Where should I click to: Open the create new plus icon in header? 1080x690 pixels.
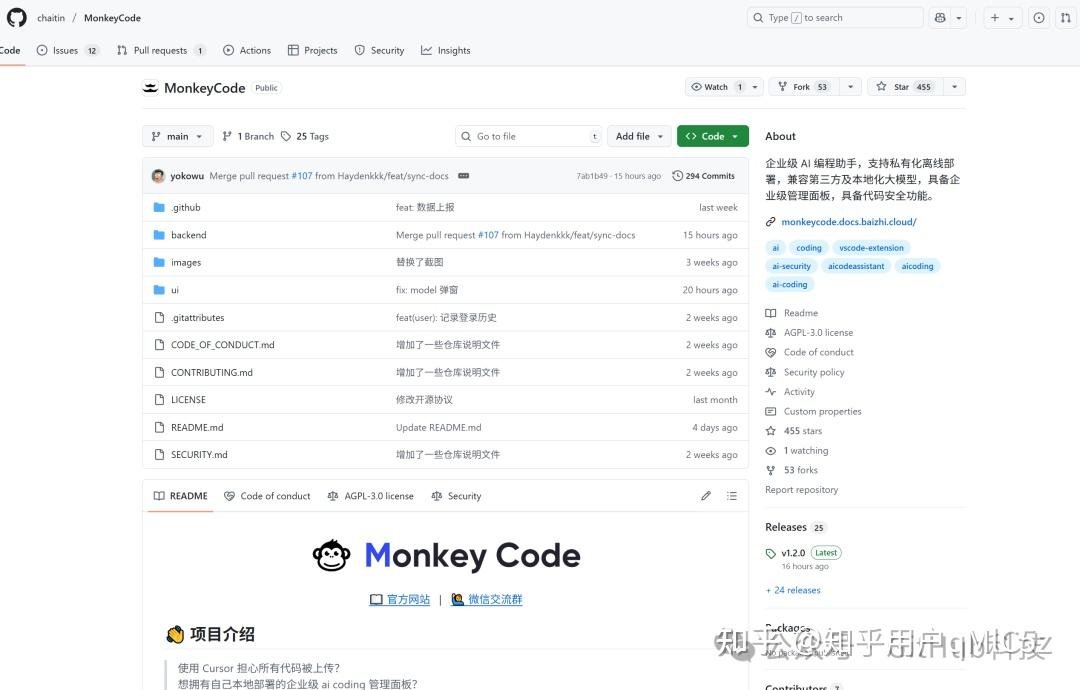pos(994,17)
